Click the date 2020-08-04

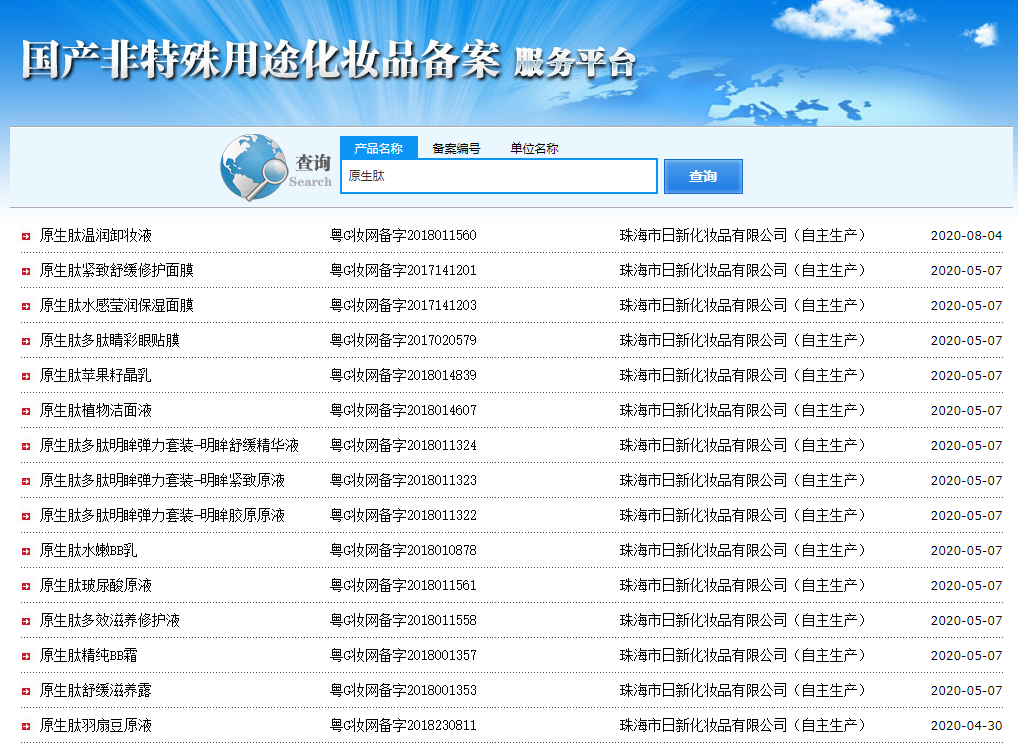tap(967, 236)
